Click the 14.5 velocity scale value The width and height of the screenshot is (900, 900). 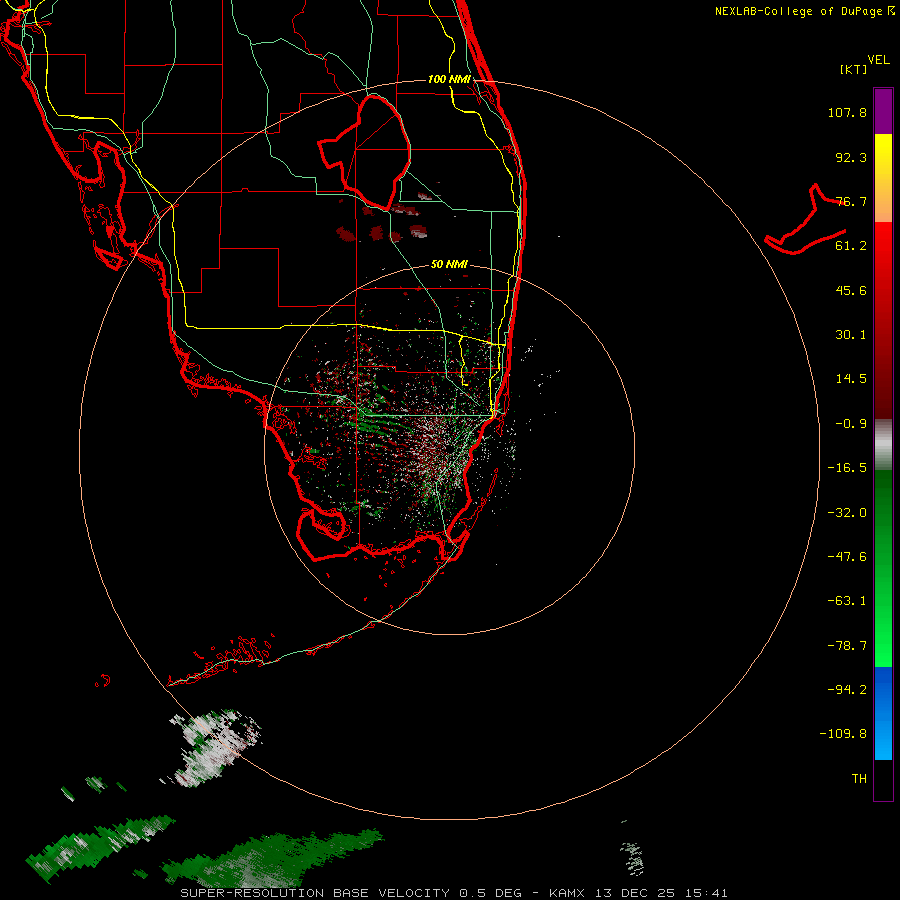click(851, 379)
